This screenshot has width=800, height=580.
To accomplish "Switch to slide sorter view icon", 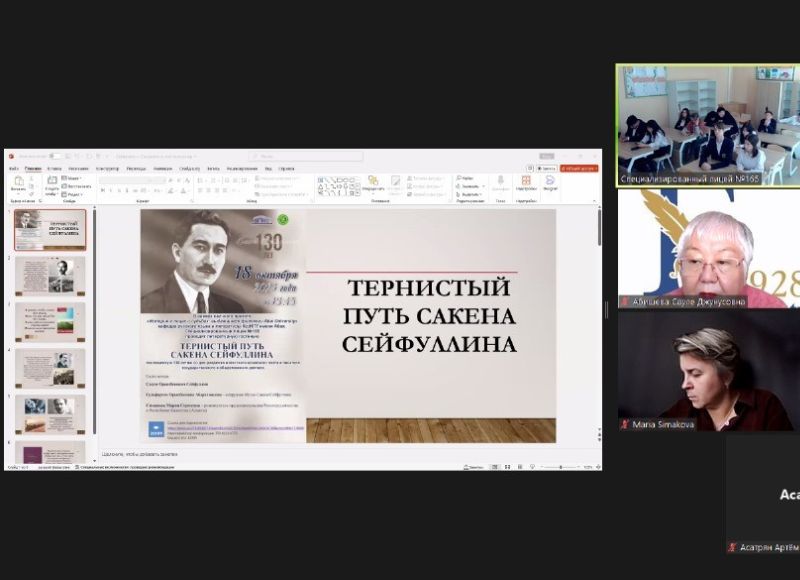I will [x=506, y=467].
